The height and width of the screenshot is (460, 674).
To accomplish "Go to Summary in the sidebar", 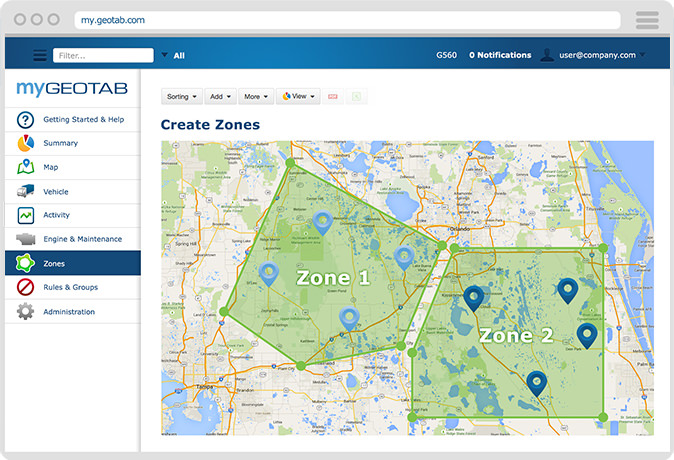I will (73, 143).
